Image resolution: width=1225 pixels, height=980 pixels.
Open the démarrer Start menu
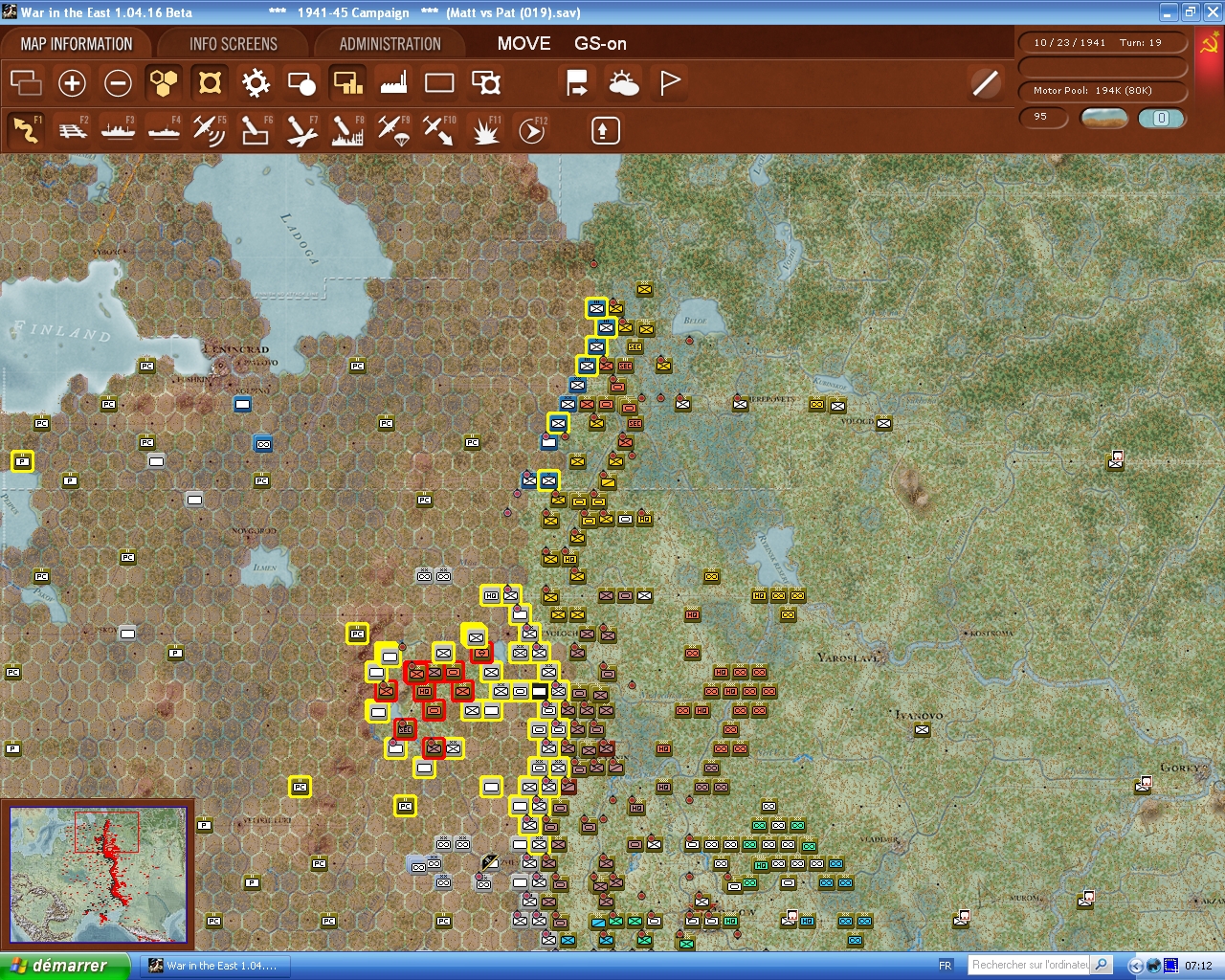[x=64, y=966]
